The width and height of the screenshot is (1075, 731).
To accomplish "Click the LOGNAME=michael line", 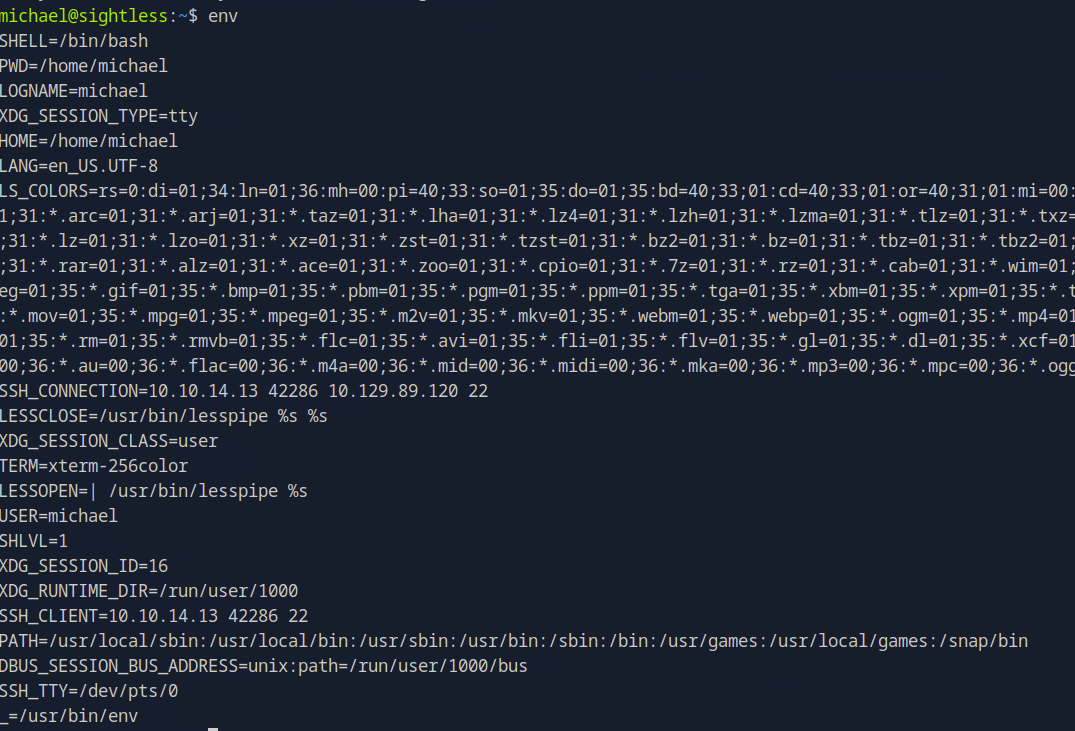I will point(74,91).
